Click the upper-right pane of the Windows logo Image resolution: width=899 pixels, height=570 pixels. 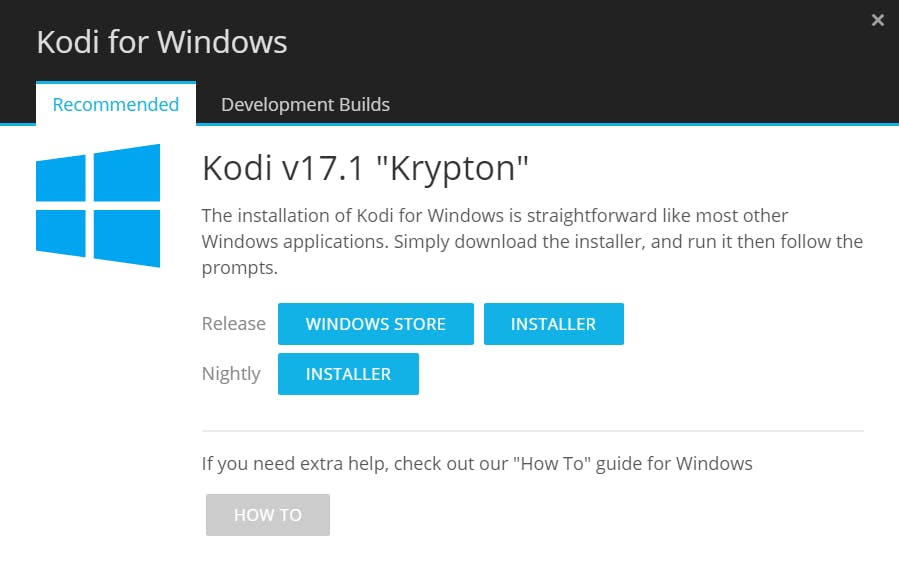pos(127,172)
